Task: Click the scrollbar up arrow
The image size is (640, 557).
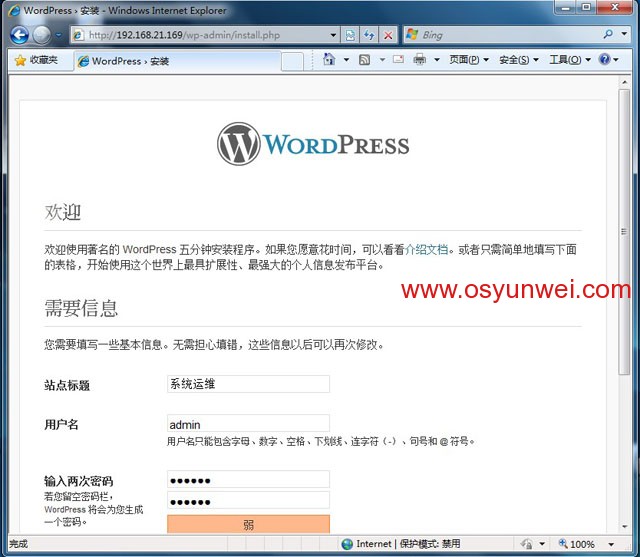Action: (x=624, y=82)
